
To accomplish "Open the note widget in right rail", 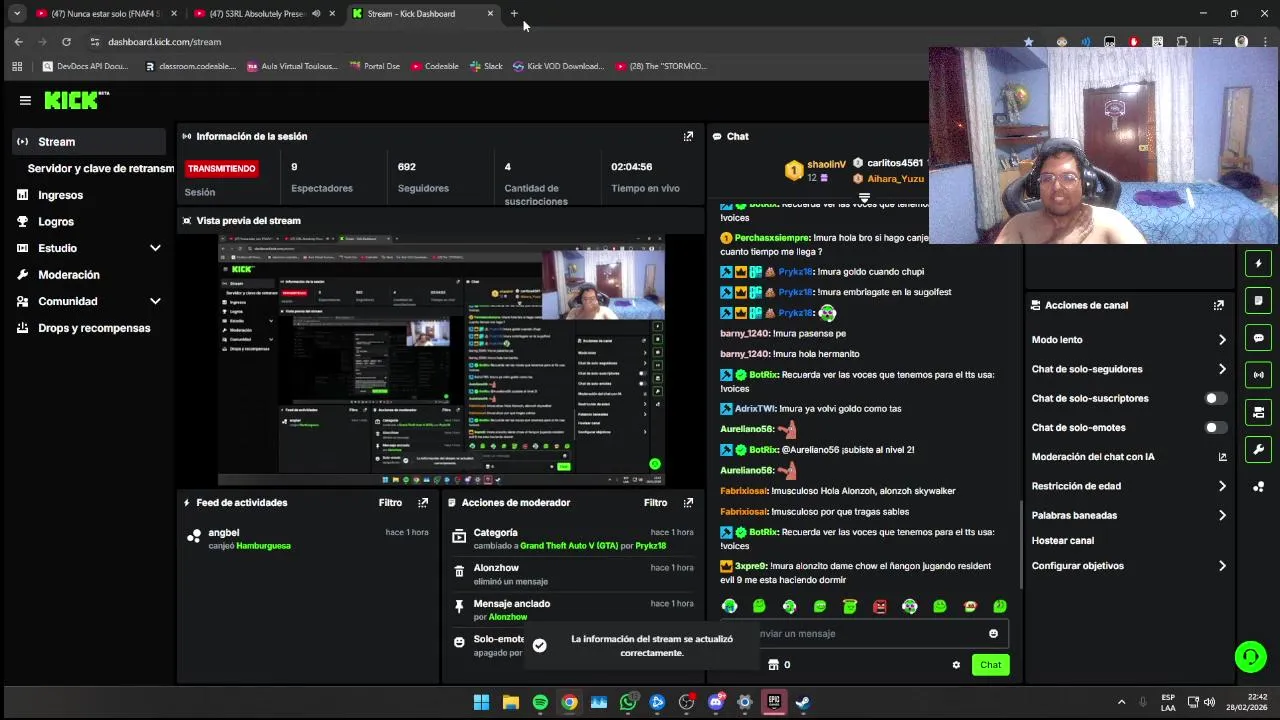I will click(x=1259, y=301).
